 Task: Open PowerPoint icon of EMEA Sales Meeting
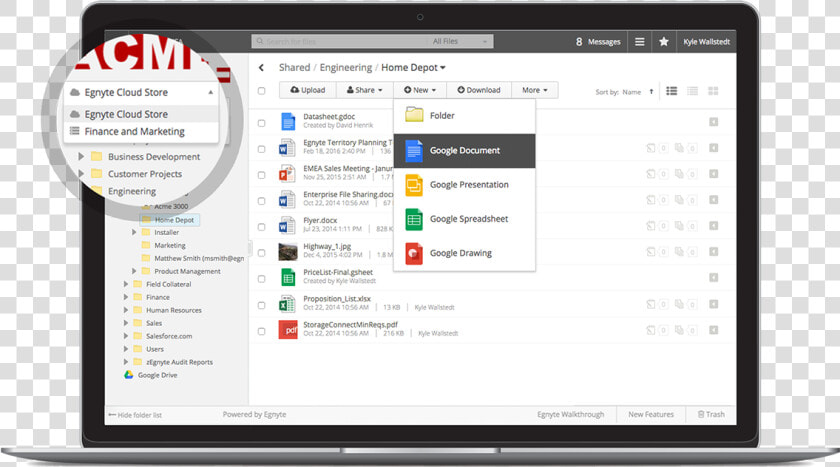pyautogui.click(x=287, y=173)
